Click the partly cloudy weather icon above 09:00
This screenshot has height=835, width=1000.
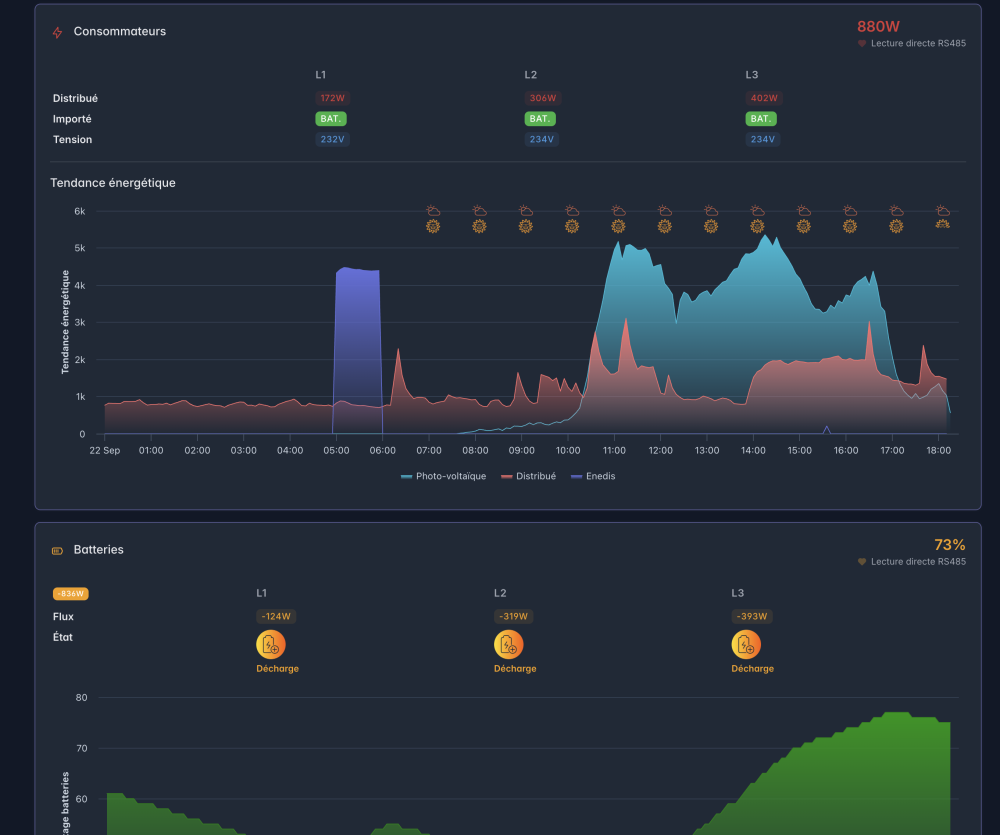[x=526, y=211]
